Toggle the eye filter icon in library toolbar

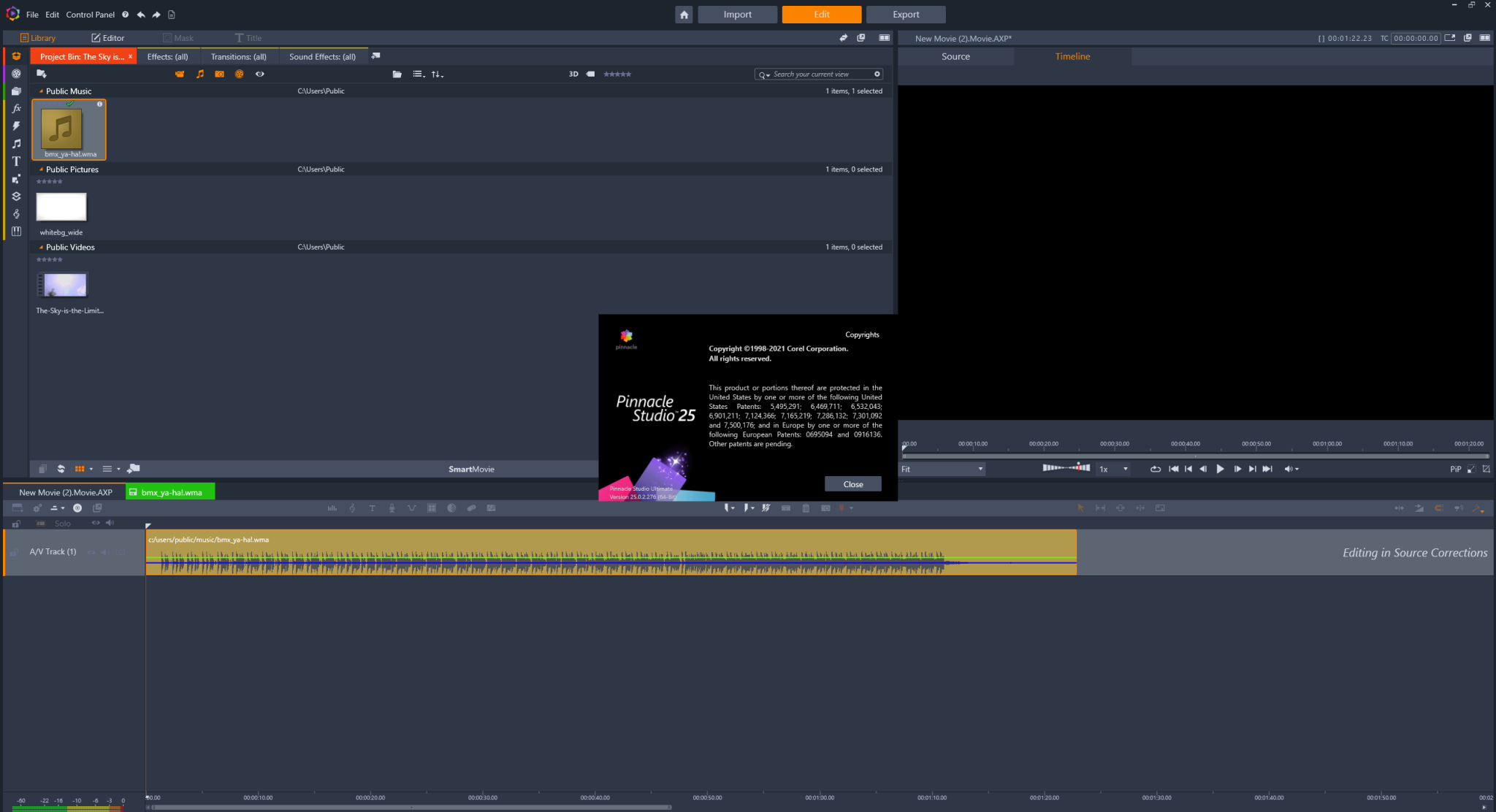[x=259, y=74]
